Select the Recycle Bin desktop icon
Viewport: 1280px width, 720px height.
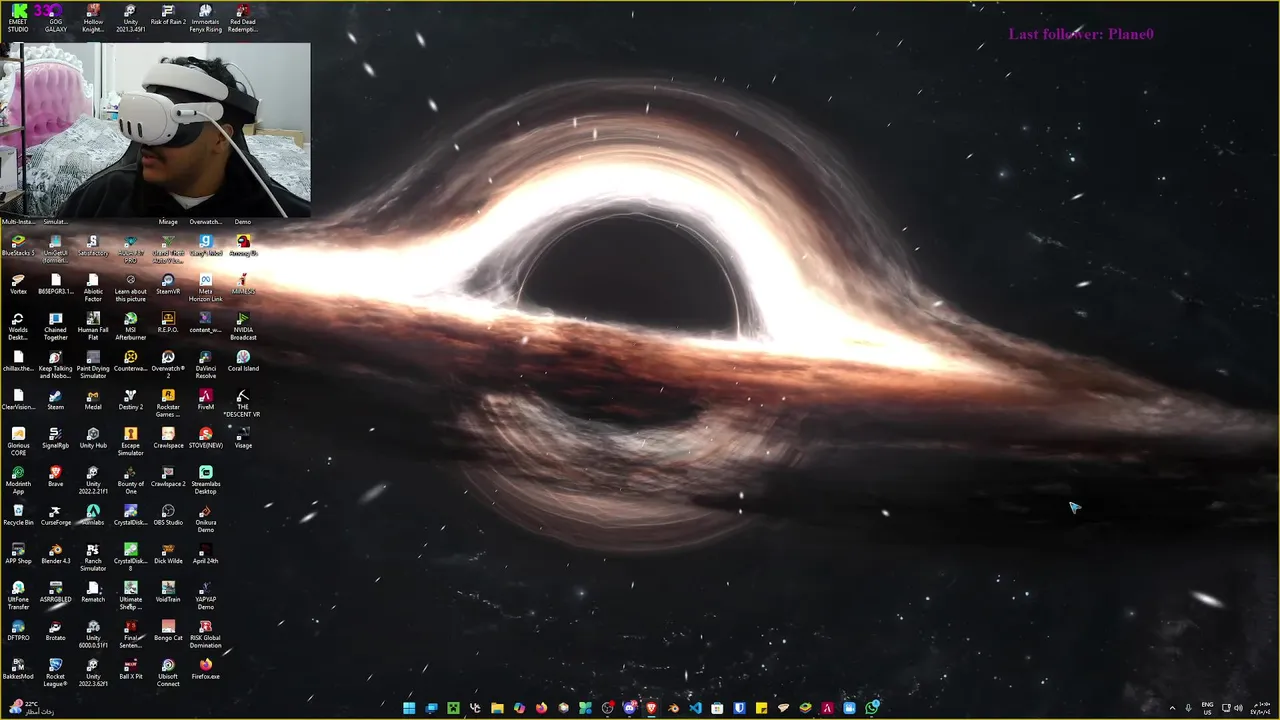pos(18,515)
